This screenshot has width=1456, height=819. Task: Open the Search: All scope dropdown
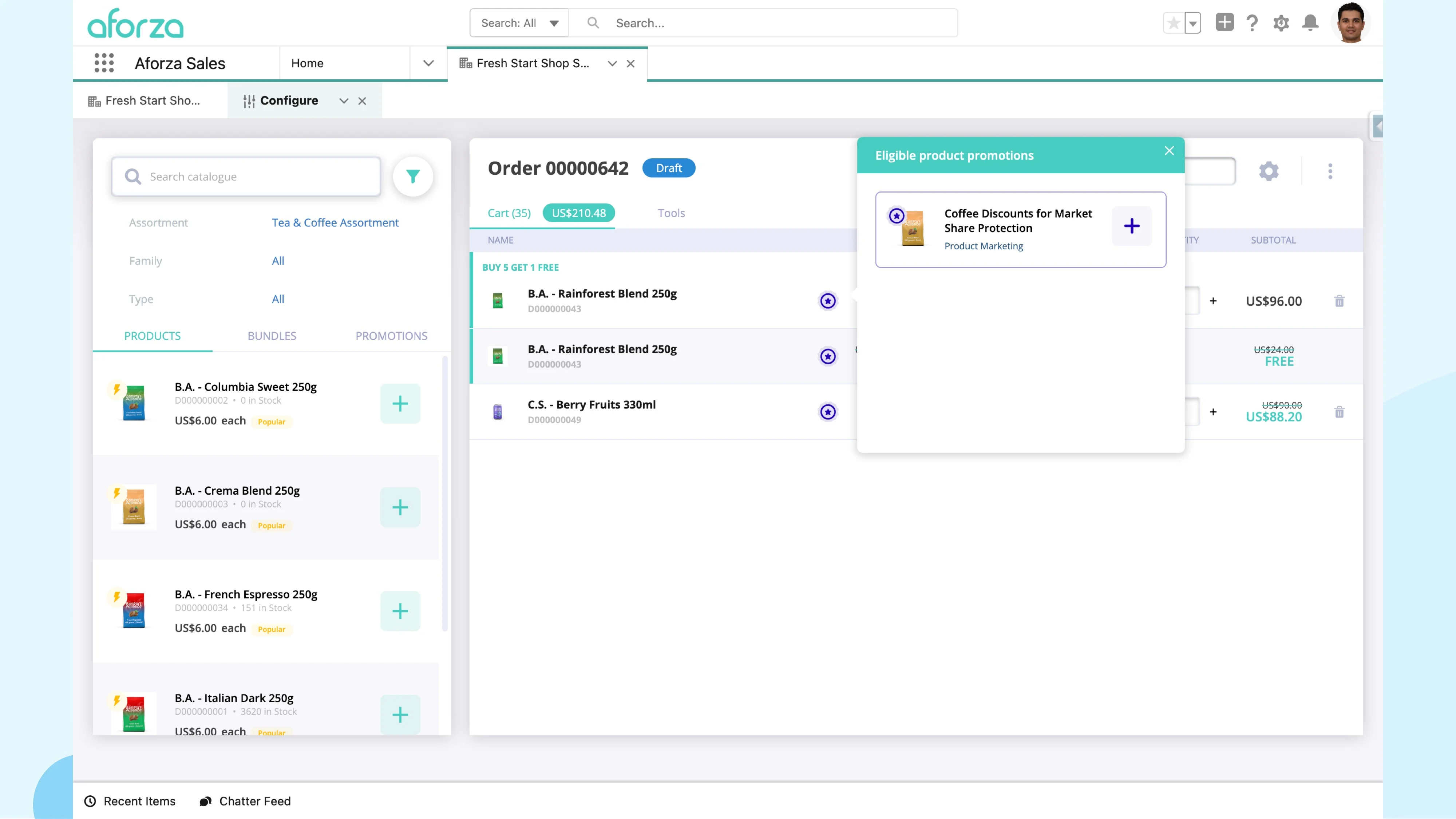pos(519,23)
